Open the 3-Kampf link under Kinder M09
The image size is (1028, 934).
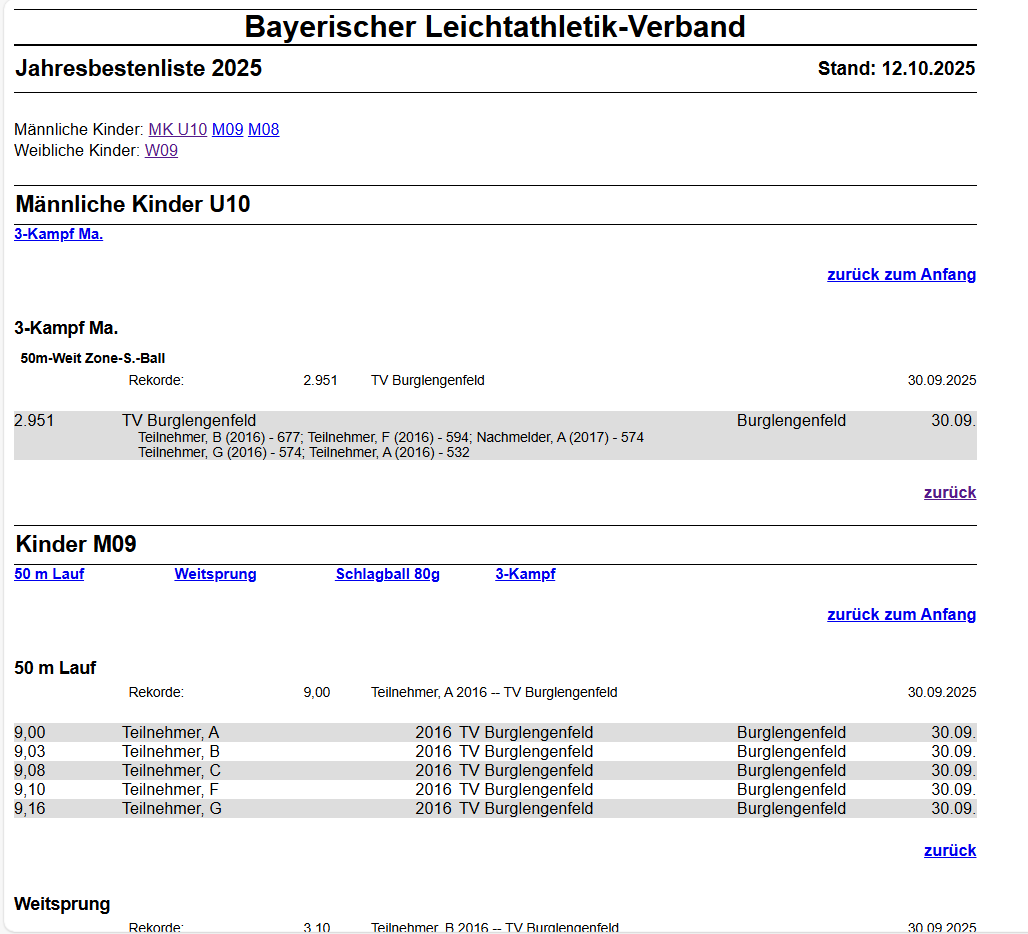point(525,575)
